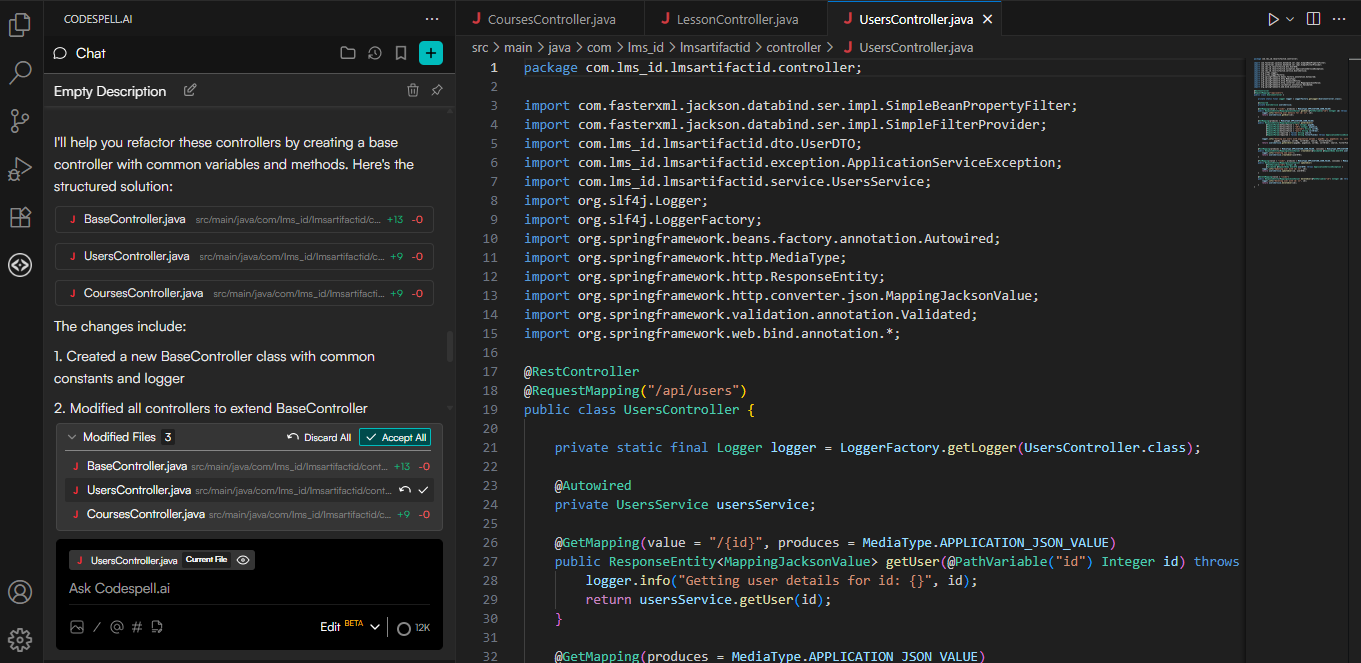This screenshot has width=1361, height=663.
Task: Click the @ mention icon in chat input
Action: (x=116, y=627)
